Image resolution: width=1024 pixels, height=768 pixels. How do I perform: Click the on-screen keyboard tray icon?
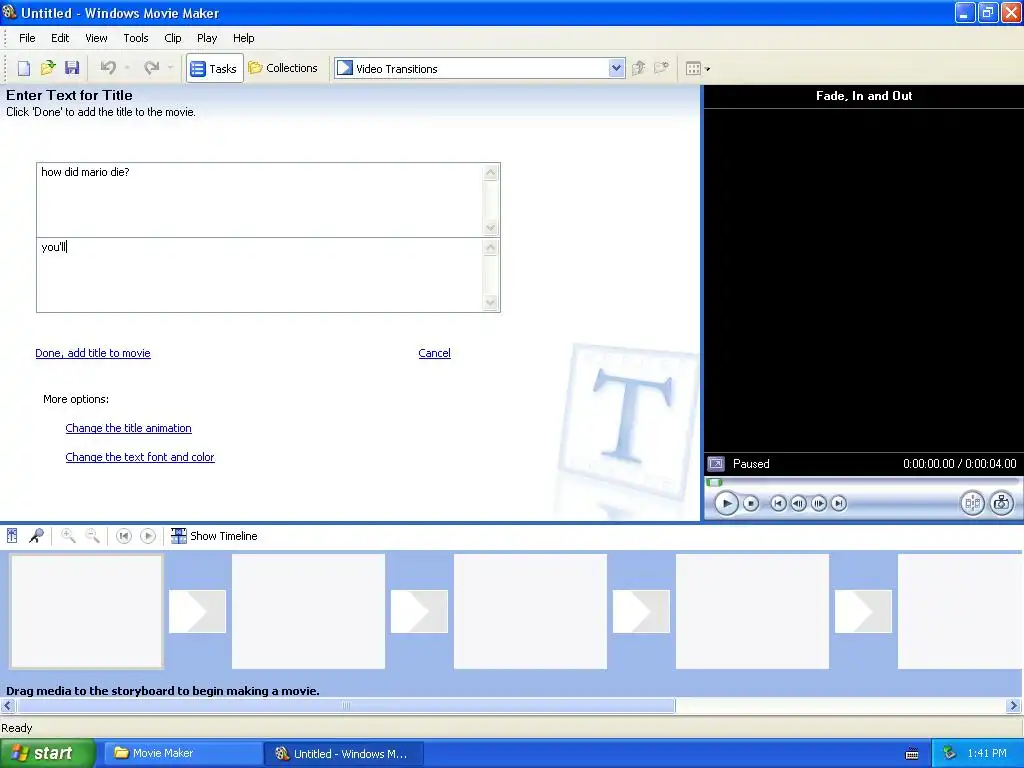tap(912, 754)
